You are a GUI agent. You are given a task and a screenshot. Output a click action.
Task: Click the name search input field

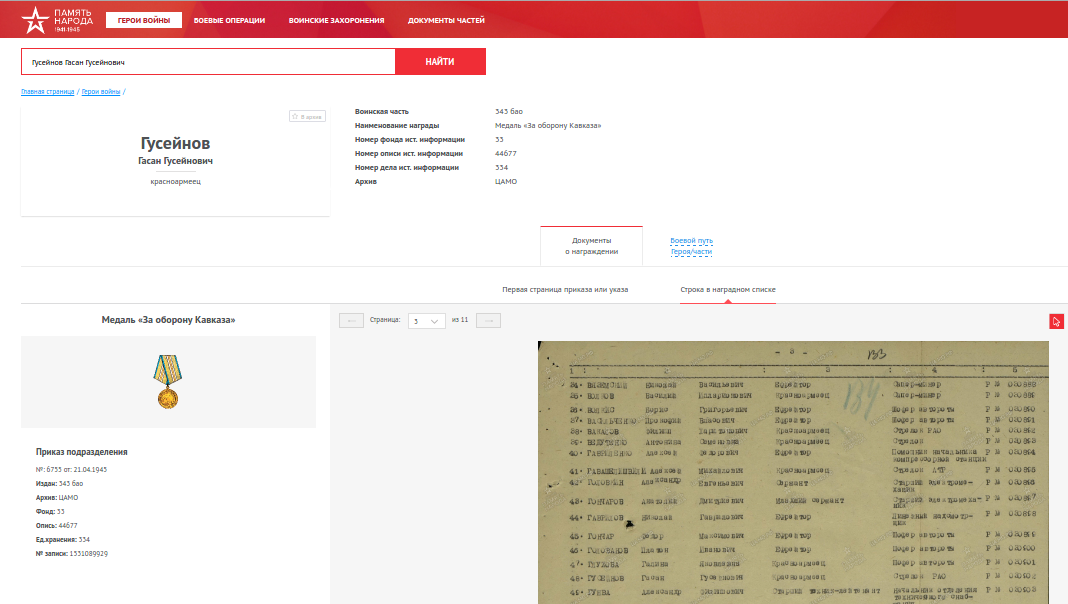208,62
